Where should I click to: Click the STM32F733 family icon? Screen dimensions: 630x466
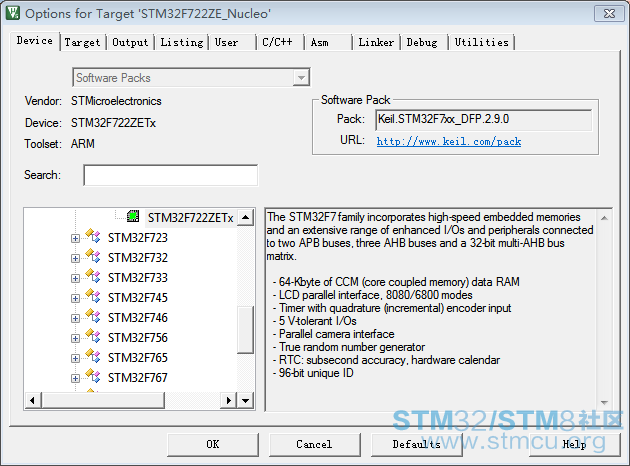[x=93, y=276]
